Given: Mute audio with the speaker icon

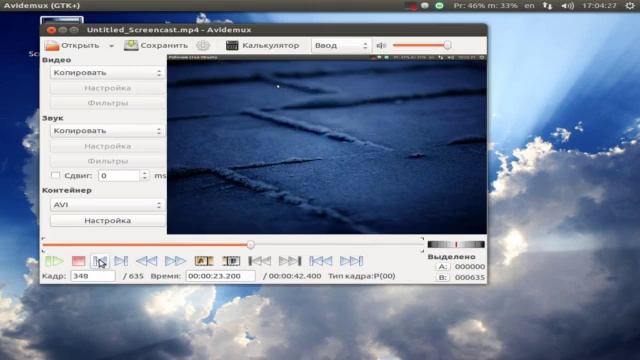Looking at the screenshot, I should (381, 45).
